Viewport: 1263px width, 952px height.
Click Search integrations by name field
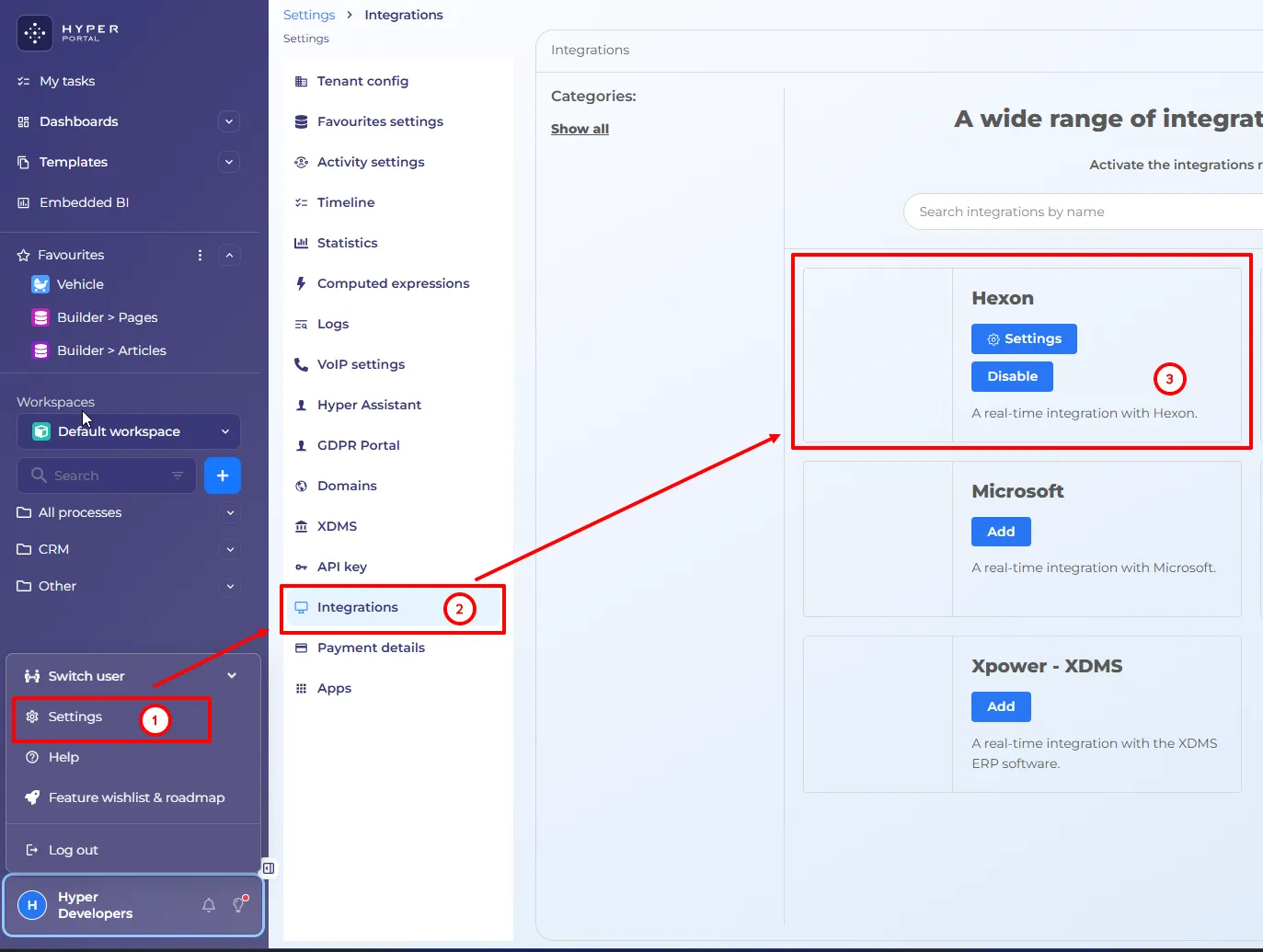pos(1083,212)
